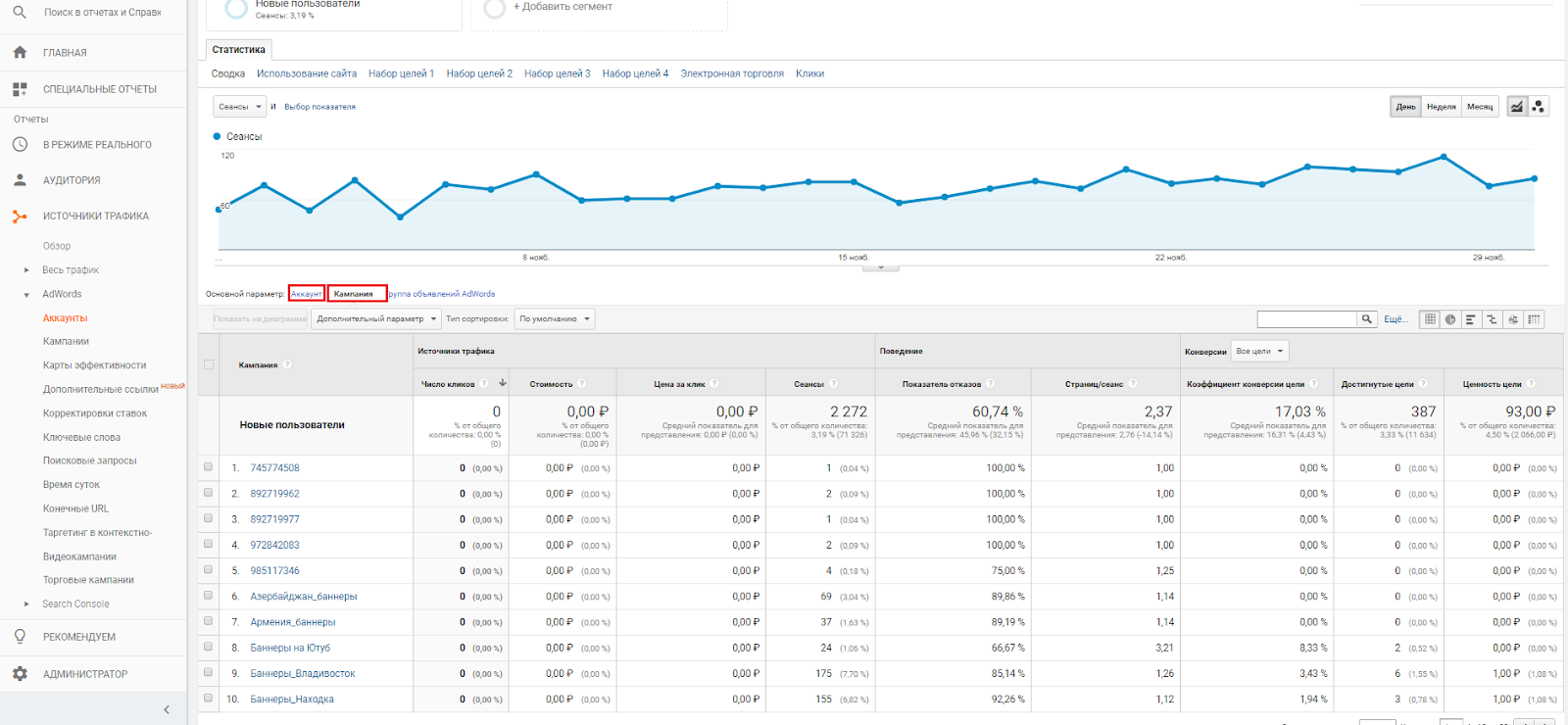This screenshot has height=725, width=1568.
Task: Open the Главная home icon
Action: [x=20, y=53]
